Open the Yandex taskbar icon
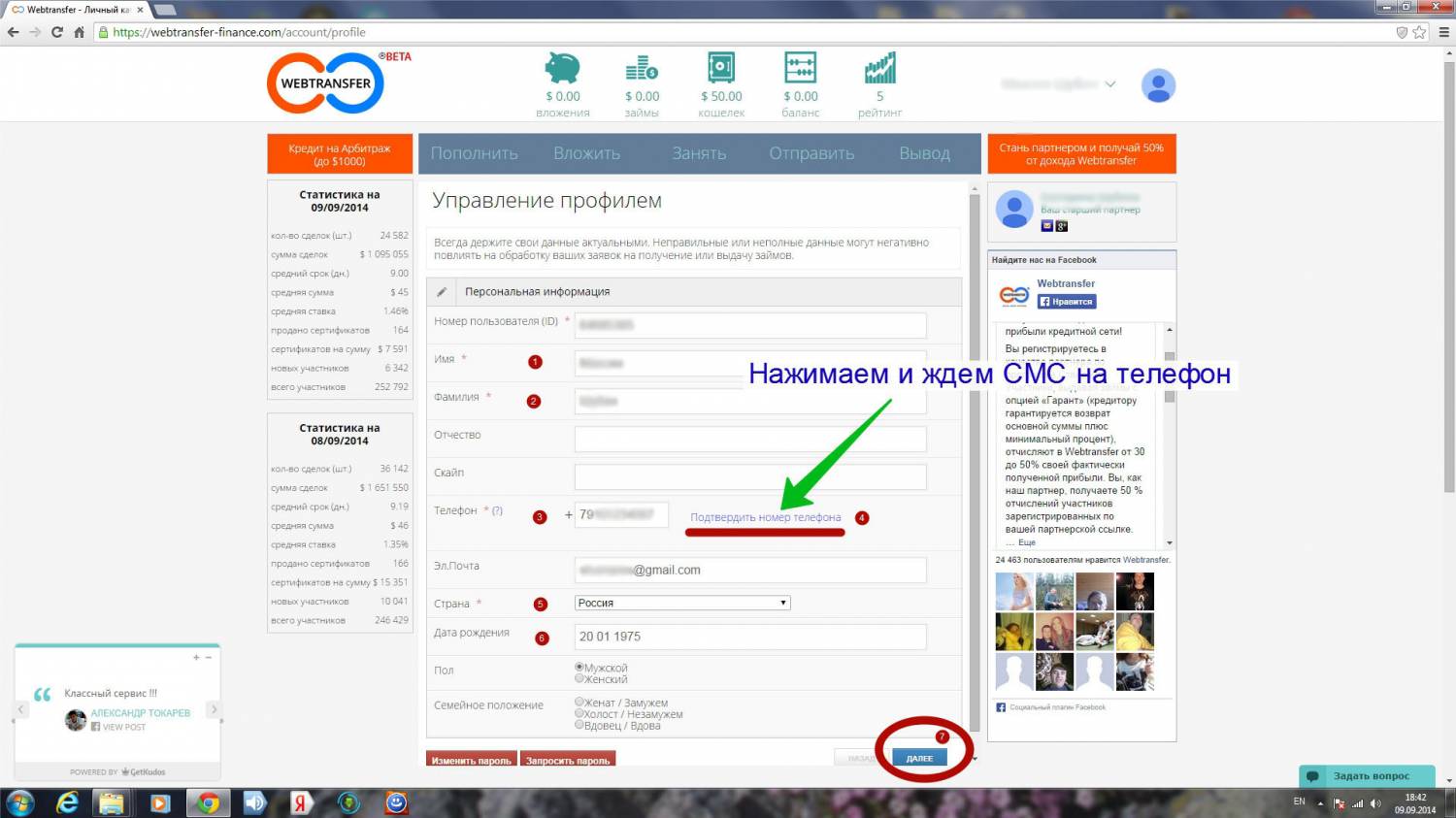The image size is (1456, 818). point(301,802)
